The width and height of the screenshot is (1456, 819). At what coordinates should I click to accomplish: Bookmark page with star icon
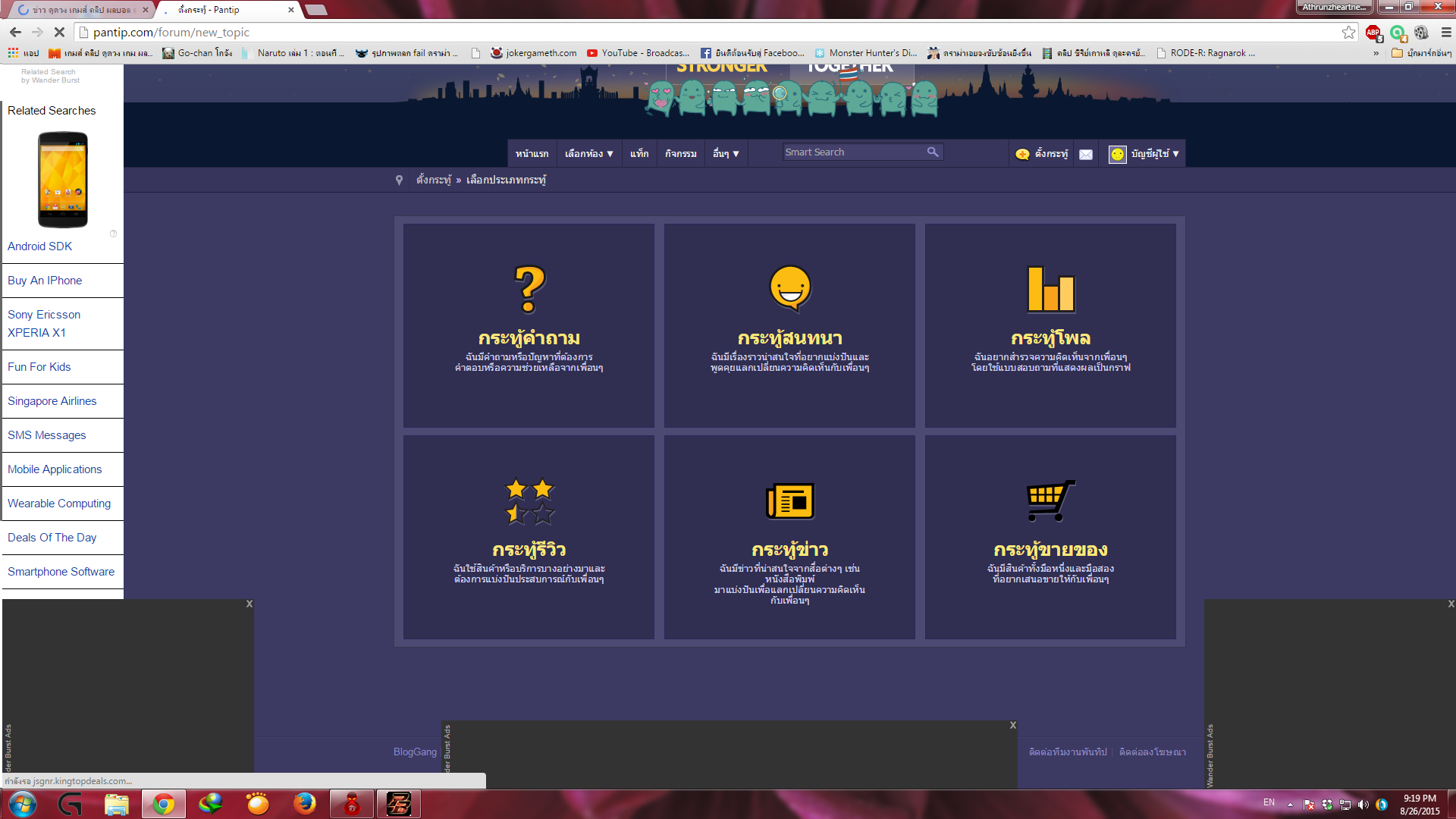click(x=1348, y=33)
